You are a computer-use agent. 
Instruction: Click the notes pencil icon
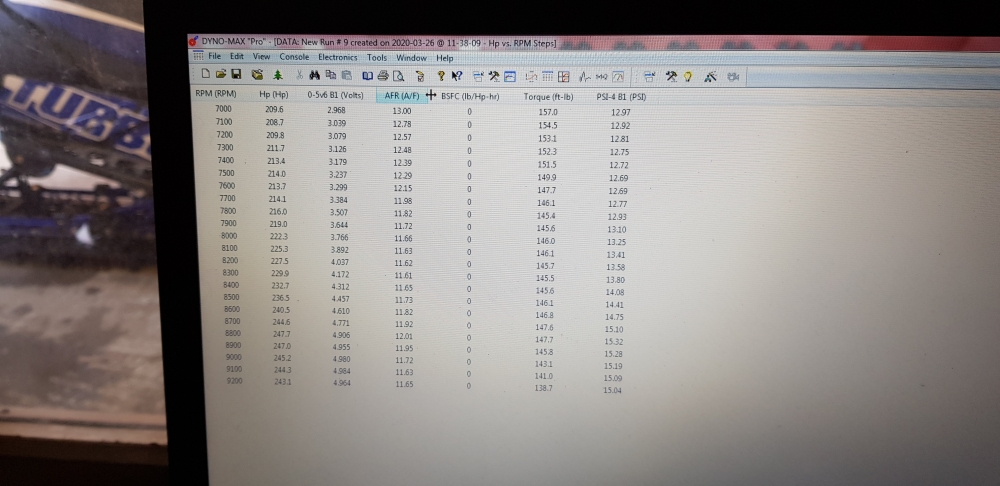tap(420, 77)
